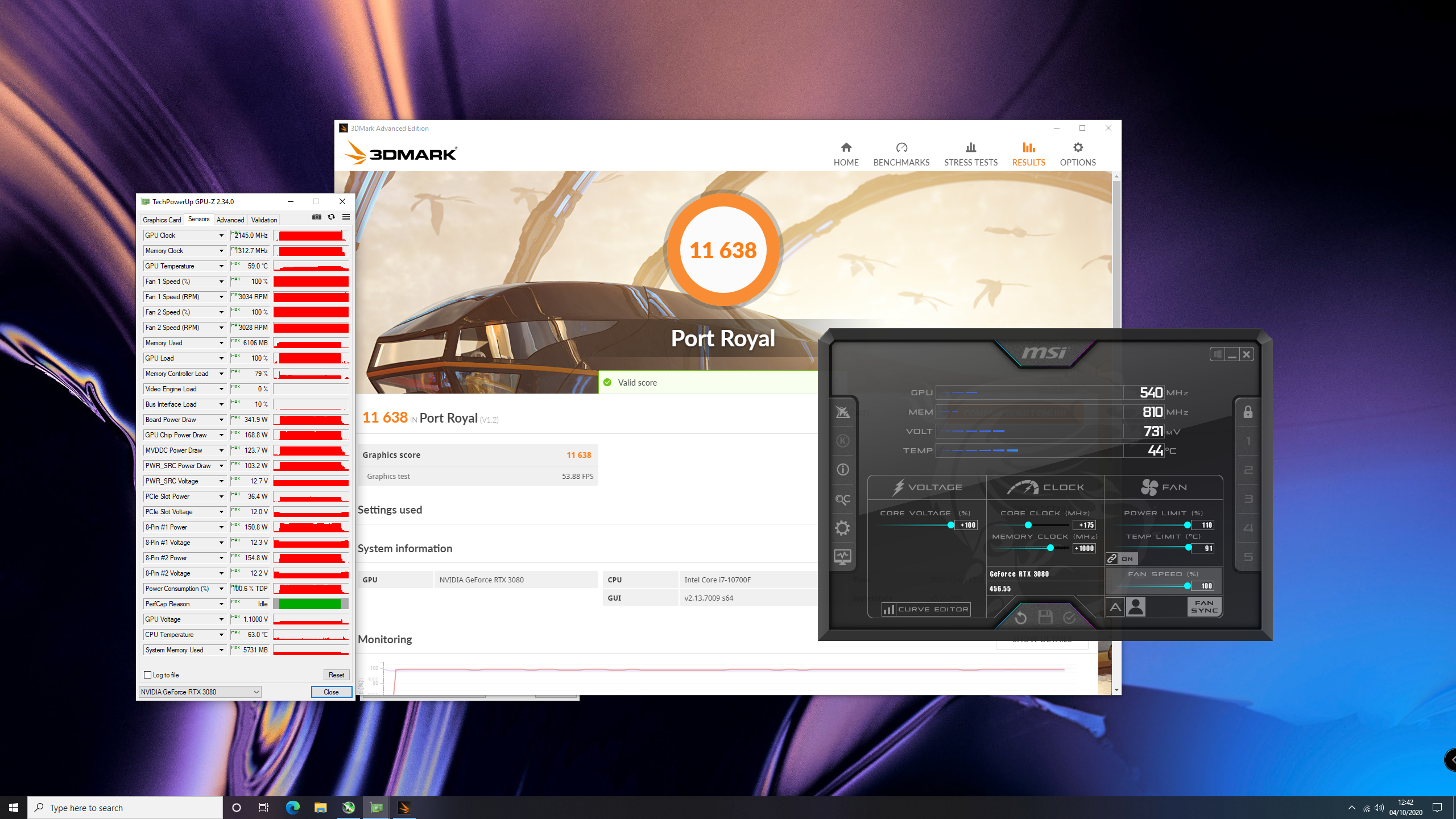The height and width of the screenshot is (819, 1456).
Task: Open Afterburner information icon
Action: pyautogui.click(x=842, y=470)
